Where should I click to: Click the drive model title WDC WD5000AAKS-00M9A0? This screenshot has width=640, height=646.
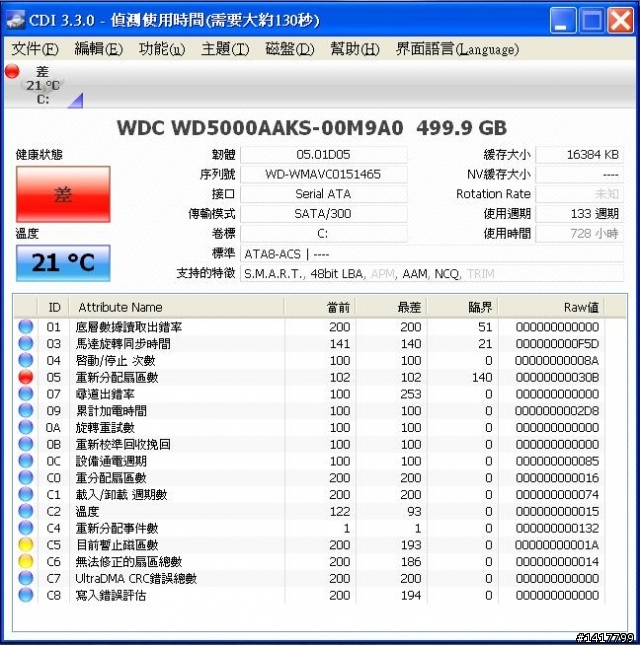pos(260,128)
